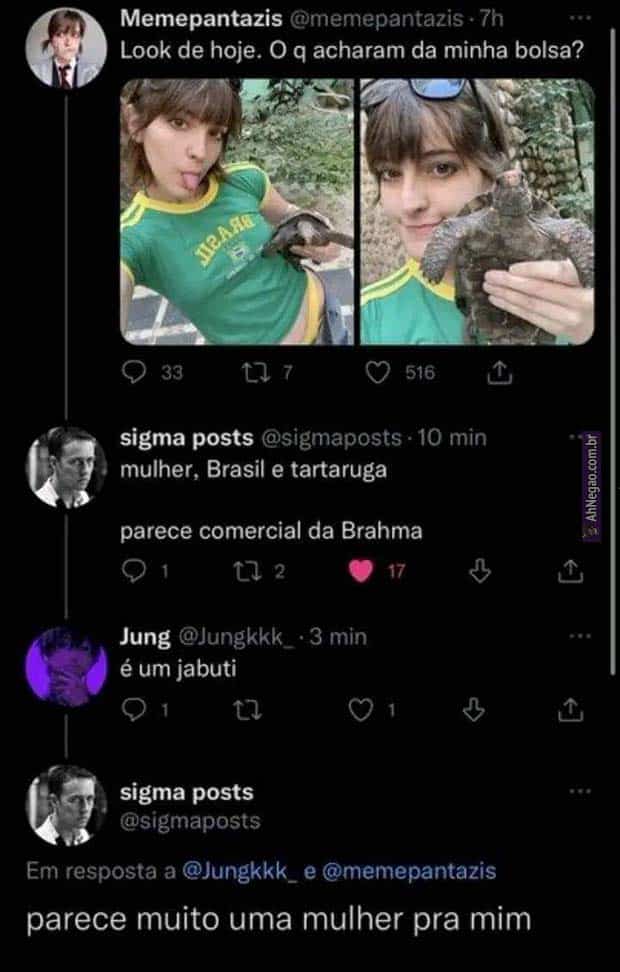Viewport: 620px width, 972px height.
Task: Open the left selfie photo with Brasil shirt
Action: 236,212
